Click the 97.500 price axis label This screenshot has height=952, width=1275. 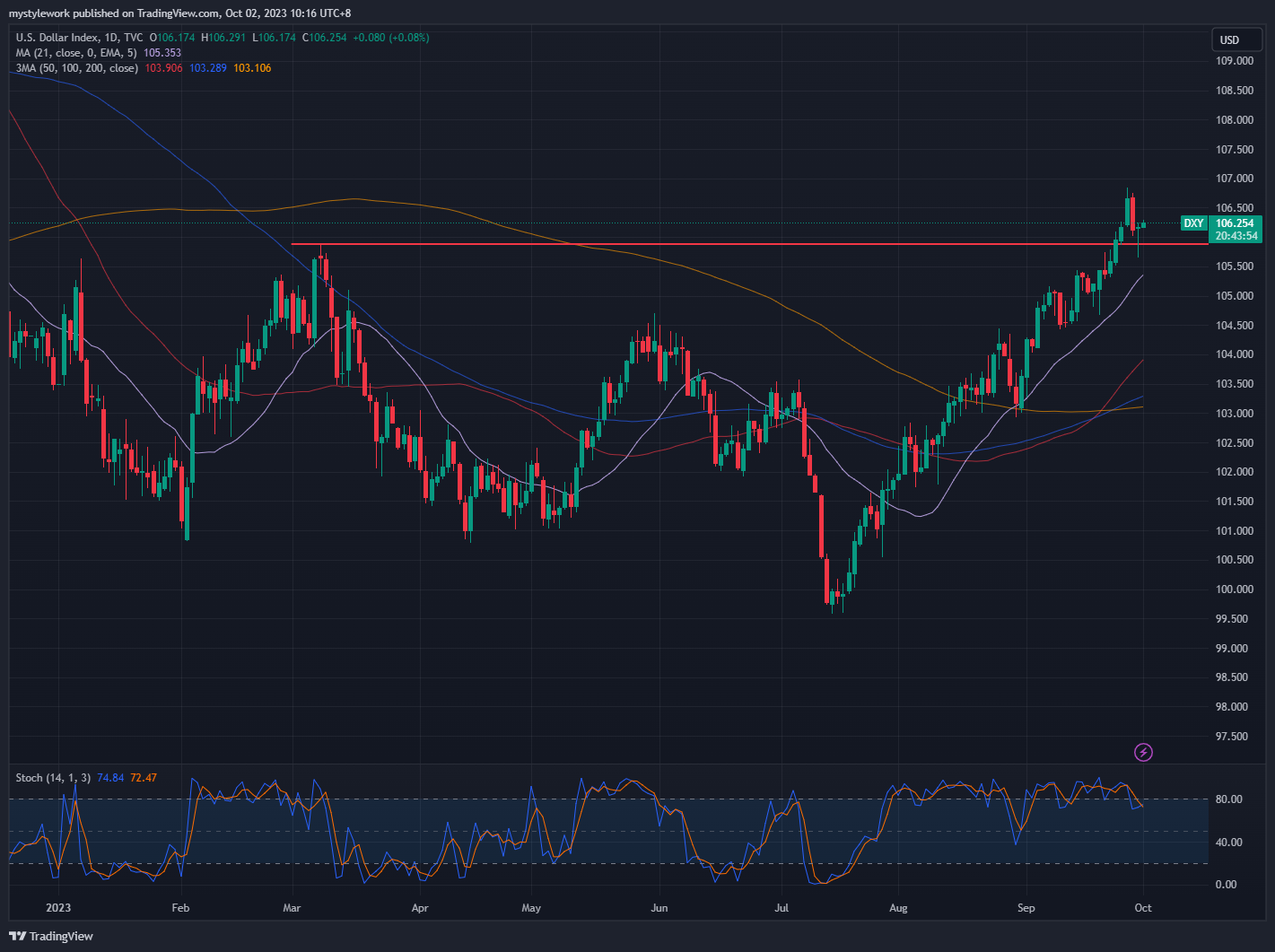tap(1232, 737)
